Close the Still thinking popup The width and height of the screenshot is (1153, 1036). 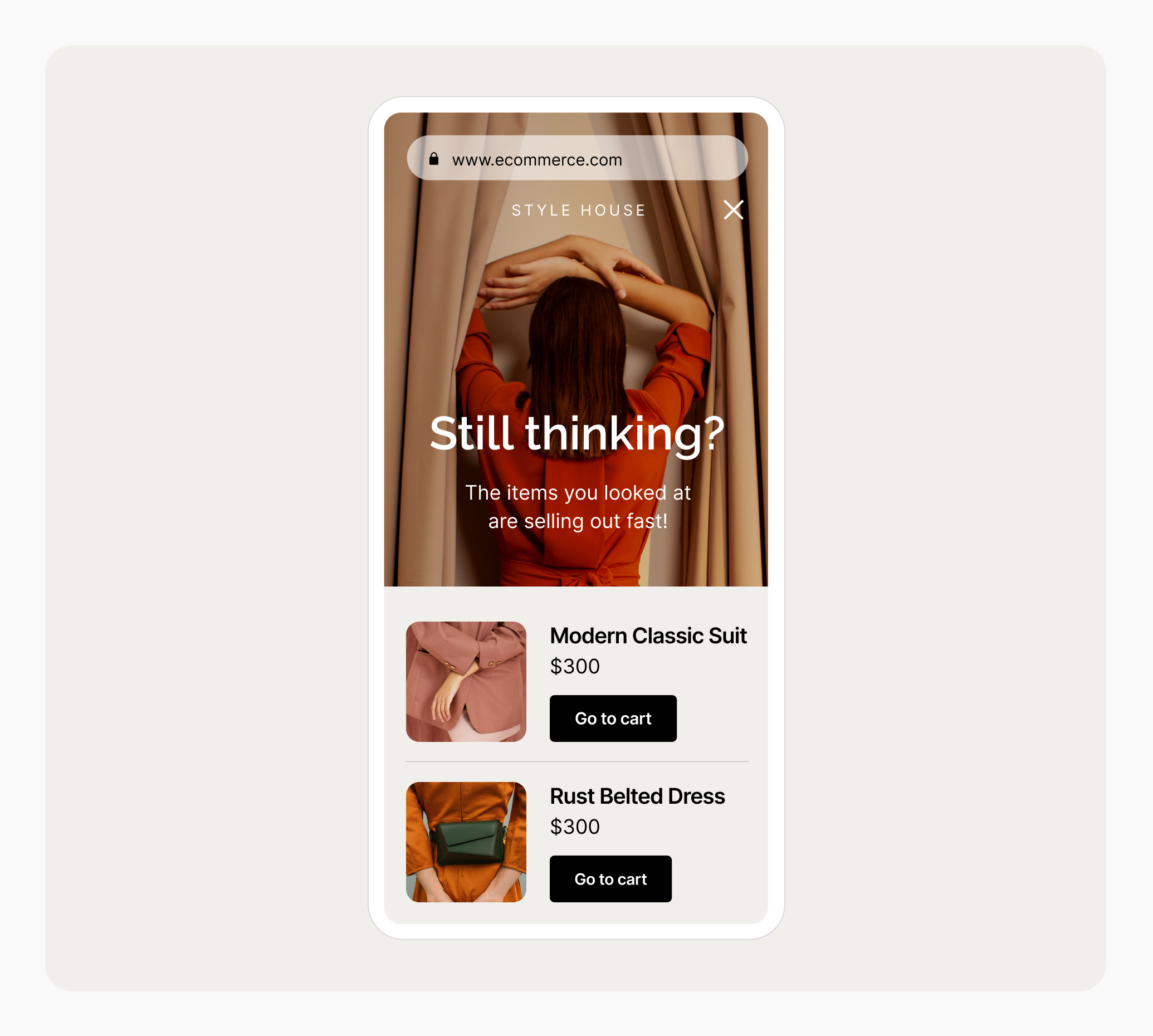(x=733, y=209)
